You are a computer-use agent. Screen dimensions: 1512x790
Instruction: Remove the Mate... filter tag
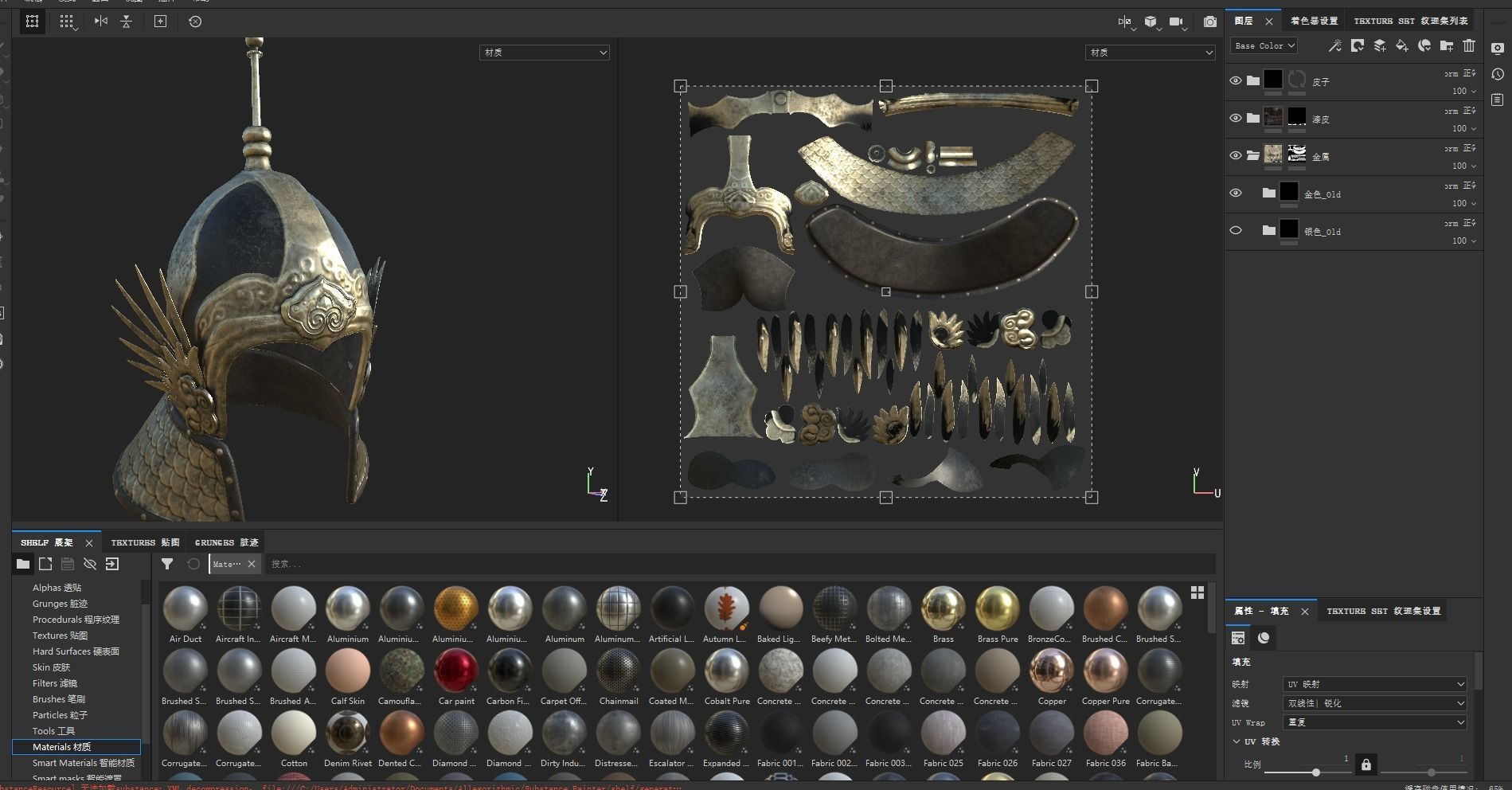click(x=252, y=564)
